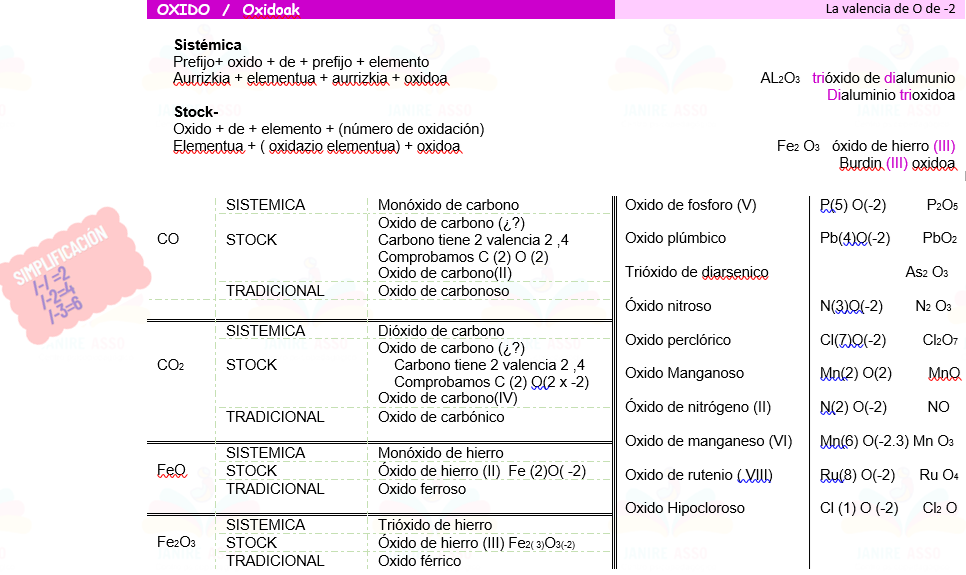
Task: Select the AL2O3 formula example
Action: point(780,78)
